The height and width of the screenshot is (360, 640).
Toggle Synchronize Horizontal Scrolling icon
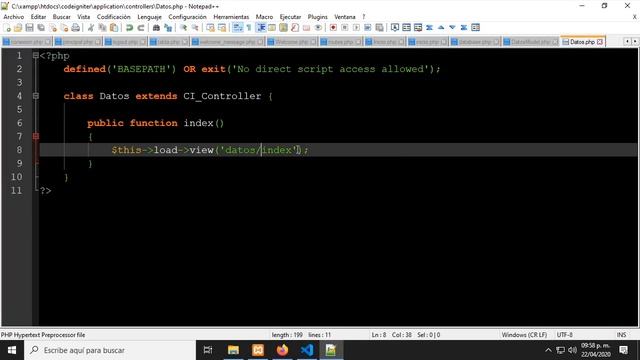(222, 28)
